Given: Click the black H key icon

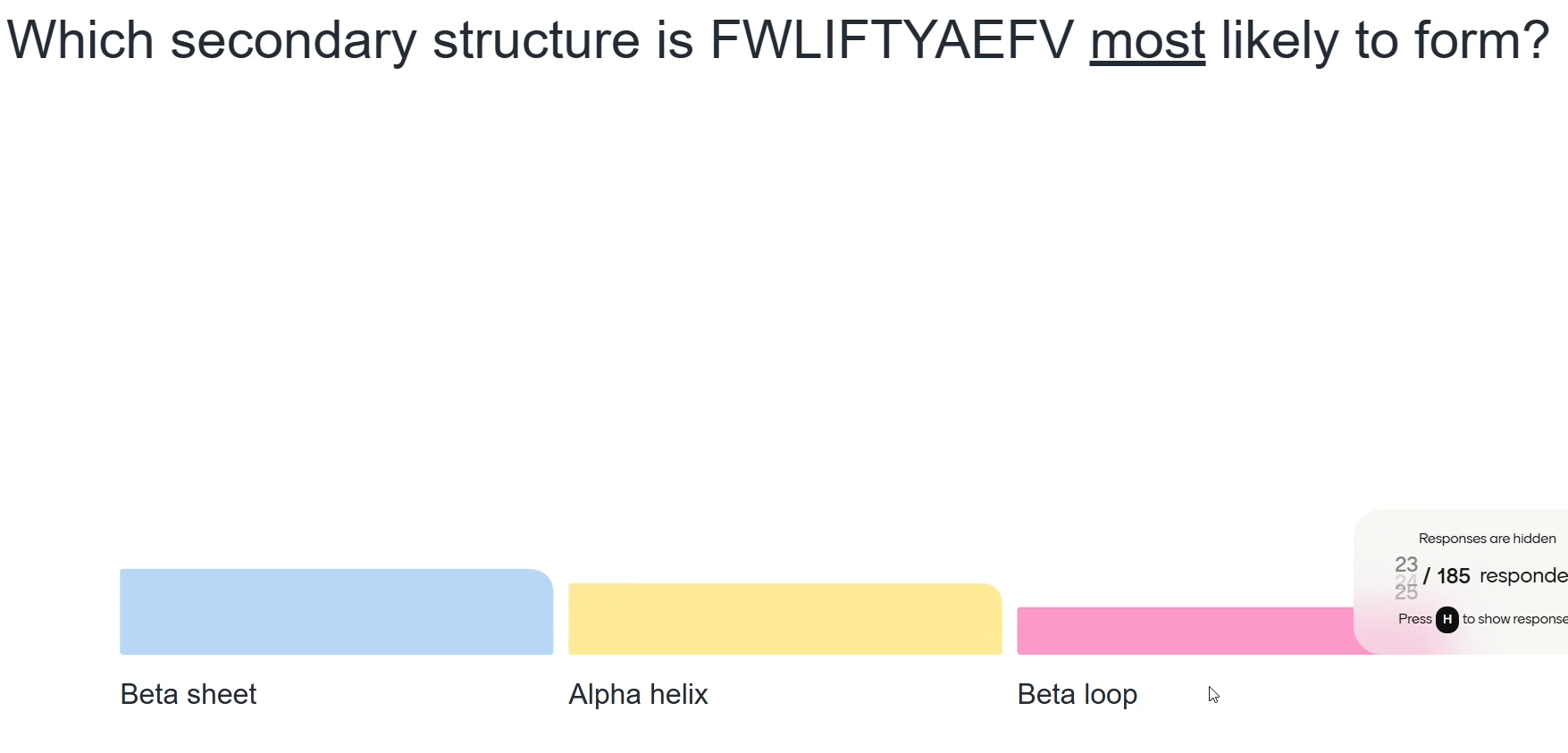Looking at the screenshot, I should tap(1446, 619).
